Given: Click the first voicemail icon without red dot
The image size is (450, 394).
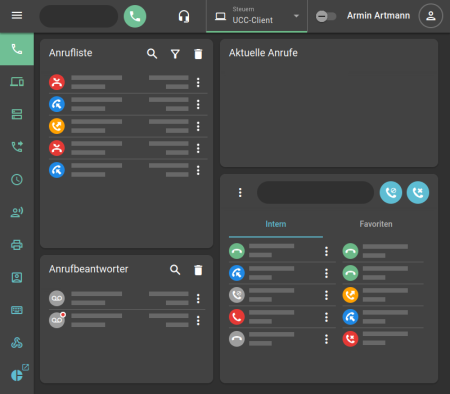Looking at the screenshot, I should pos(57,298).
